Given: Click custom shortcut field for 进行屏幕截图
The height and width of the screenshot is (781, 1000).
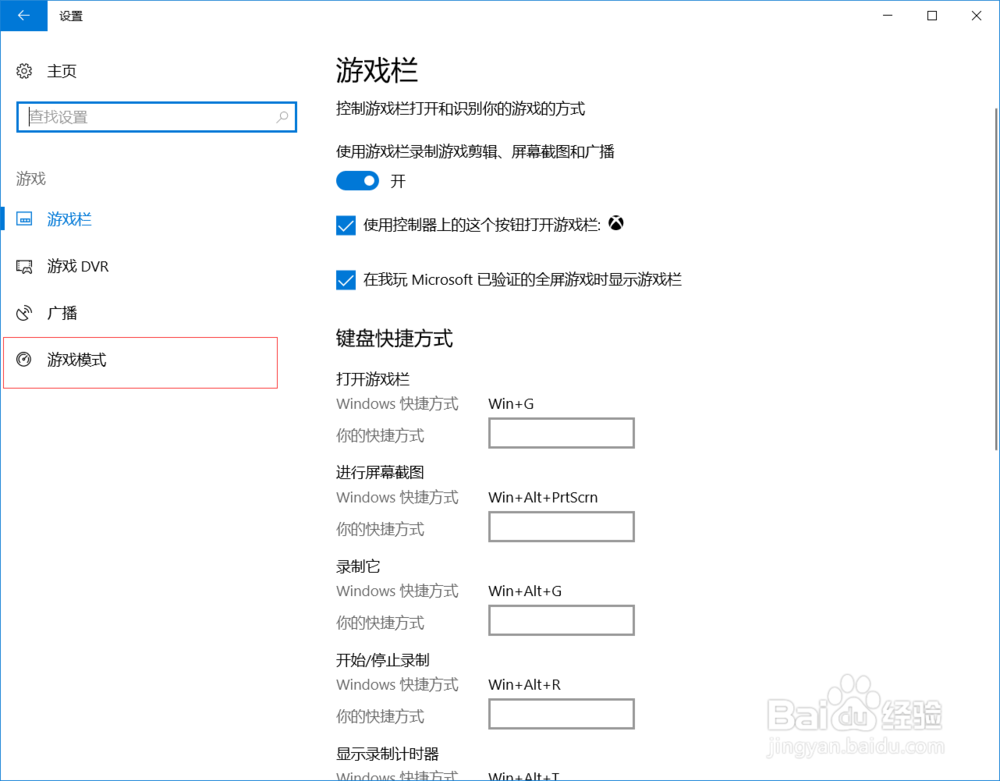Looking at the screenshot, I should (x=561, y=527).
